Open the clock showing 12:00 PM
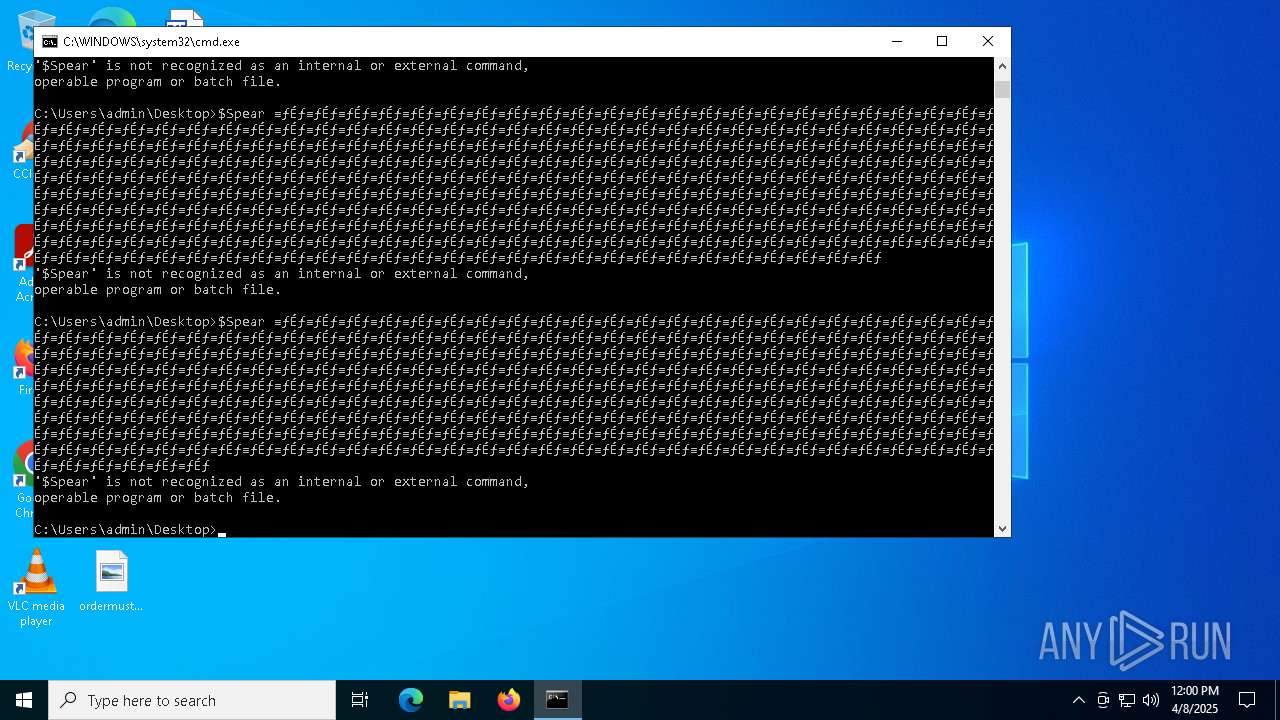The height and width of the screenshot is (720, 1280). [x=1195, y=700]
